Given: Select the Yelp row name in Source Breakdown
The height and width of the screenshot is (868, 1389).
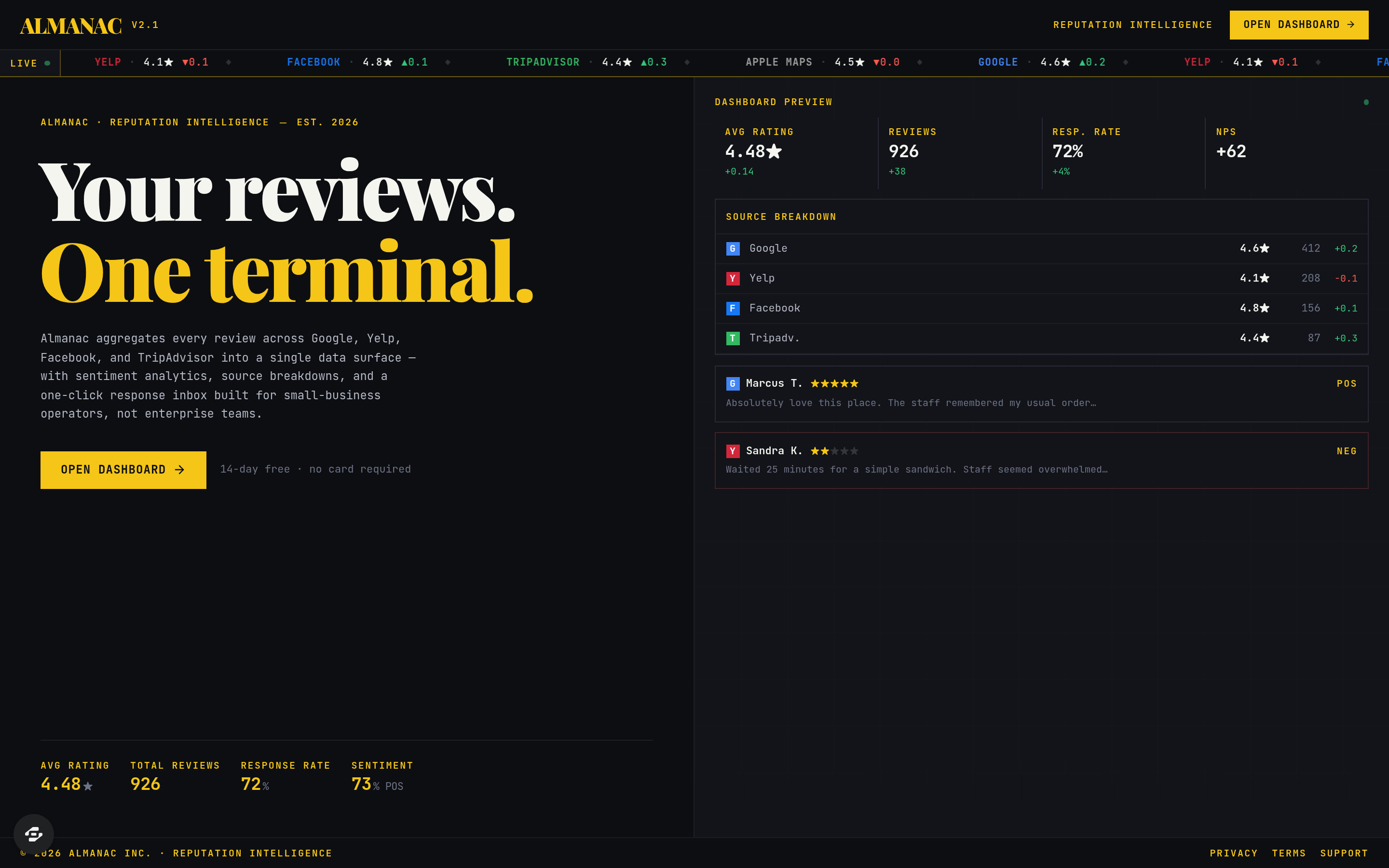Looking at the screenshot, I should pyautogui.click(x=762, y=278).
